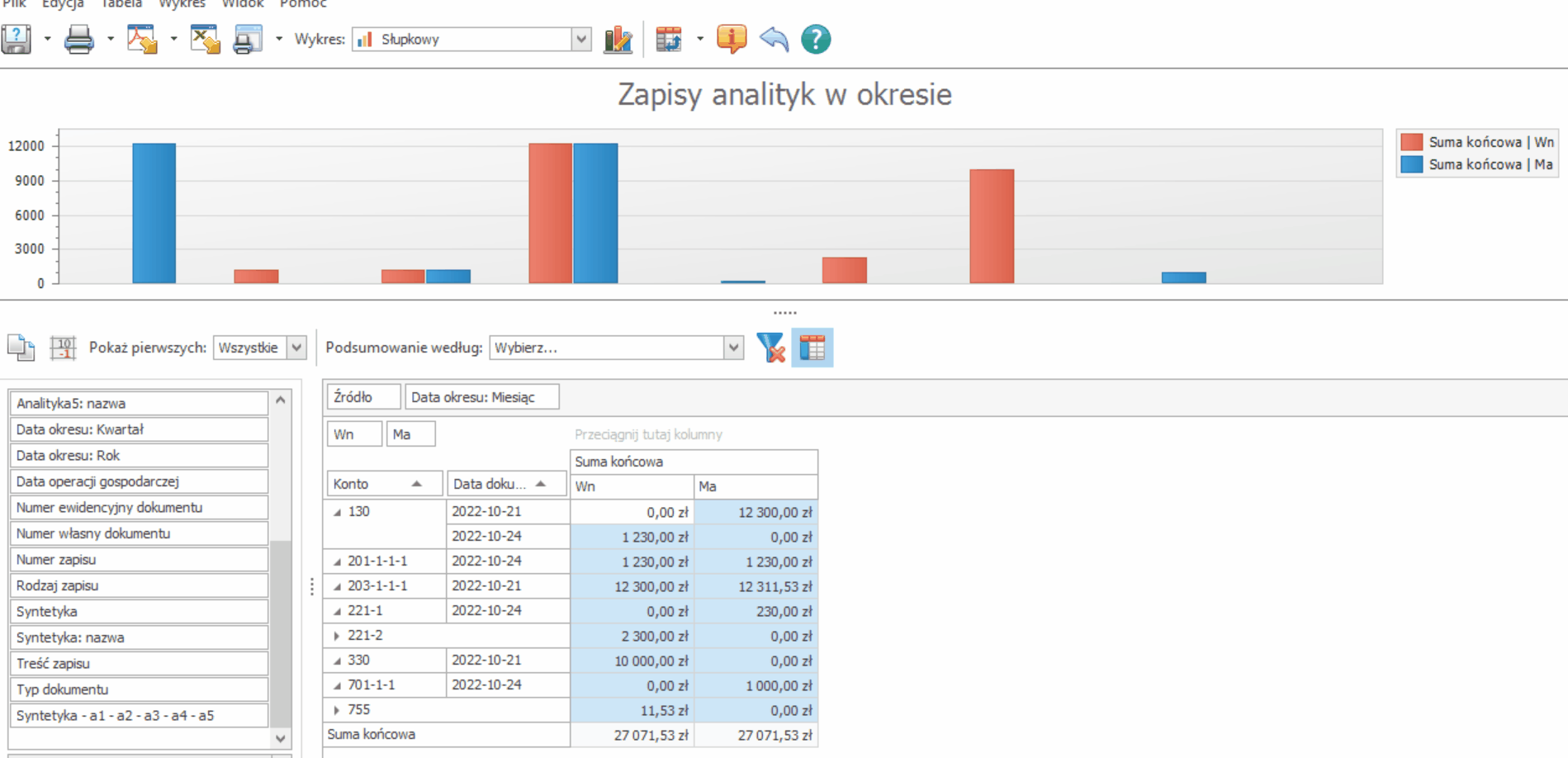Toggle the Suma końcowa Wn legend entry

[x=1477, y=142]
